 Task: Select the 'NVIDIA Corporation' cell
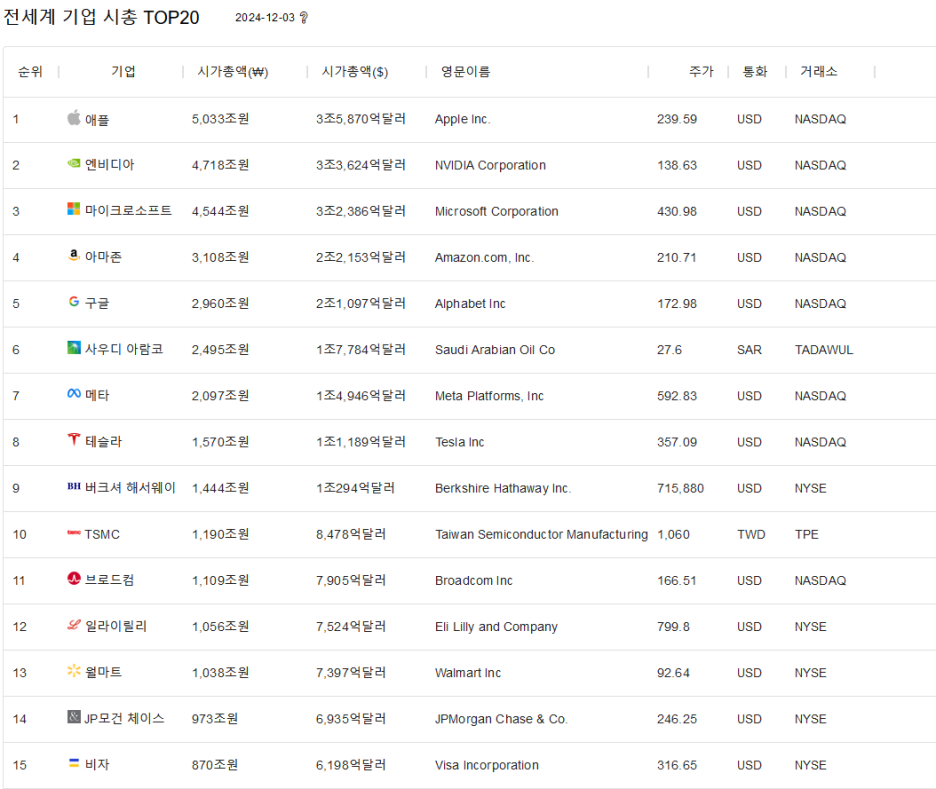[x=490, y=165]
